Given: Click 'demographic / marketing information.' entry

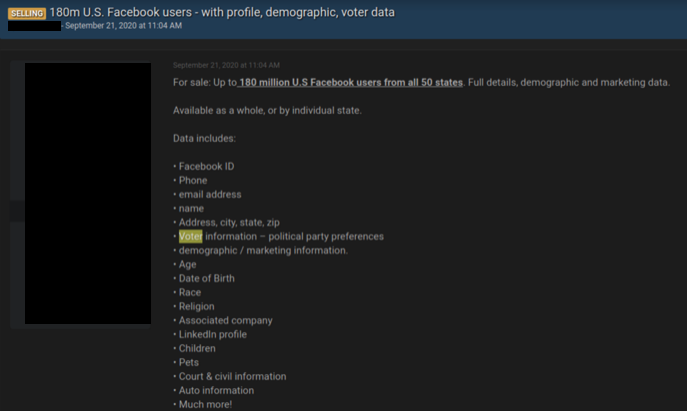Looking at the screenshot, I should click(x=263, y=251).
